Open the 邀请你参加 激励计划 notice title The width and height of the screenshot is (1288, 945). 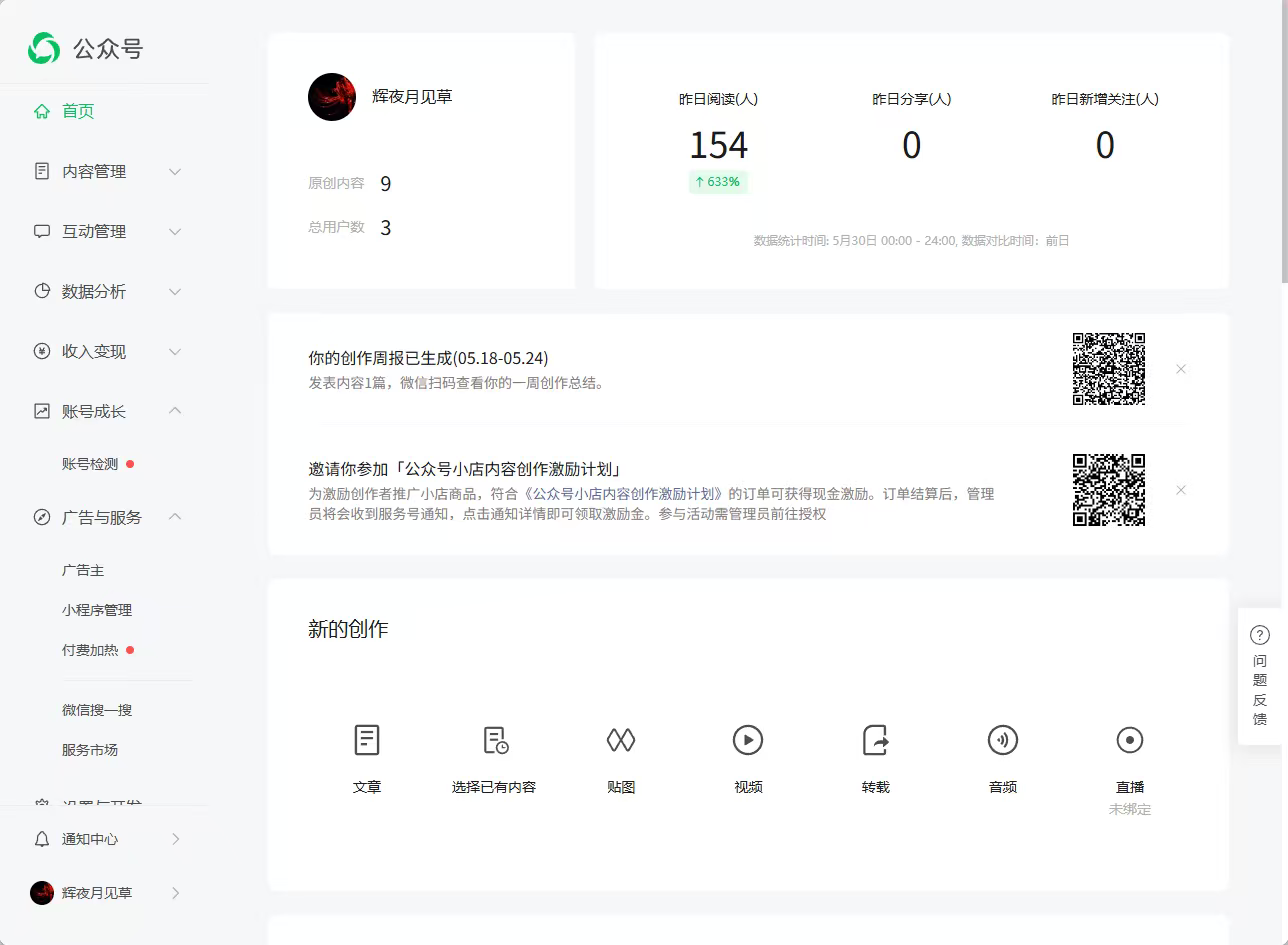point(465,469)
